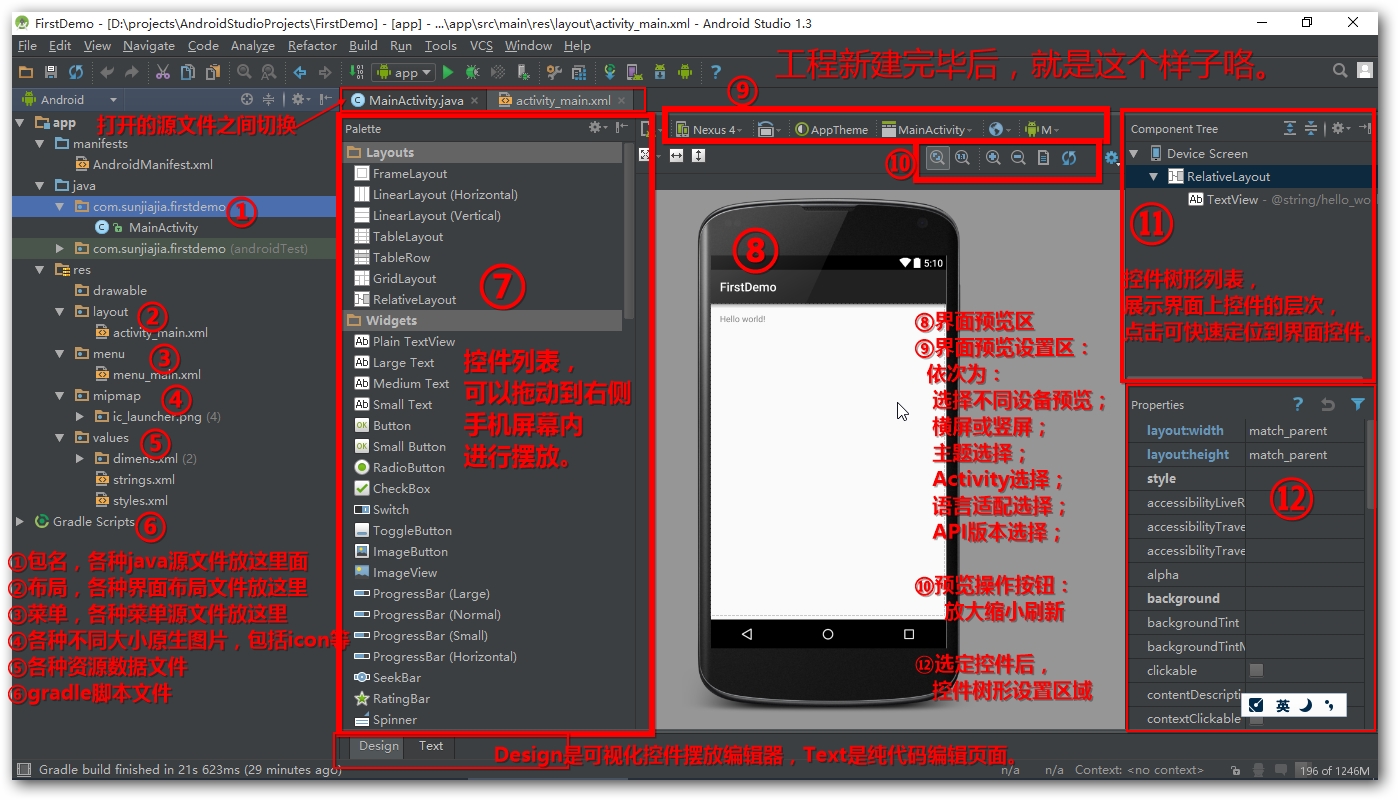Toggle Zoom to Fit preview button

[x=937, y=157]
